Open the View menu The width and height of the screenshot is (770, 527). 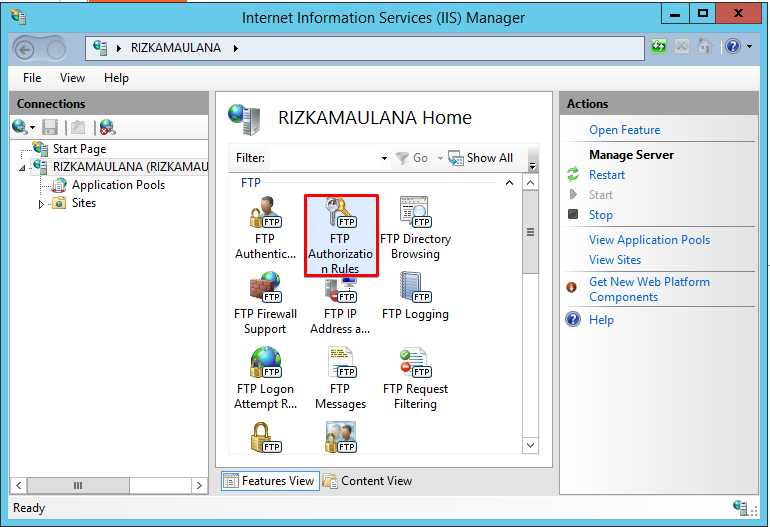pyautogui.click(x=72, y=78)
